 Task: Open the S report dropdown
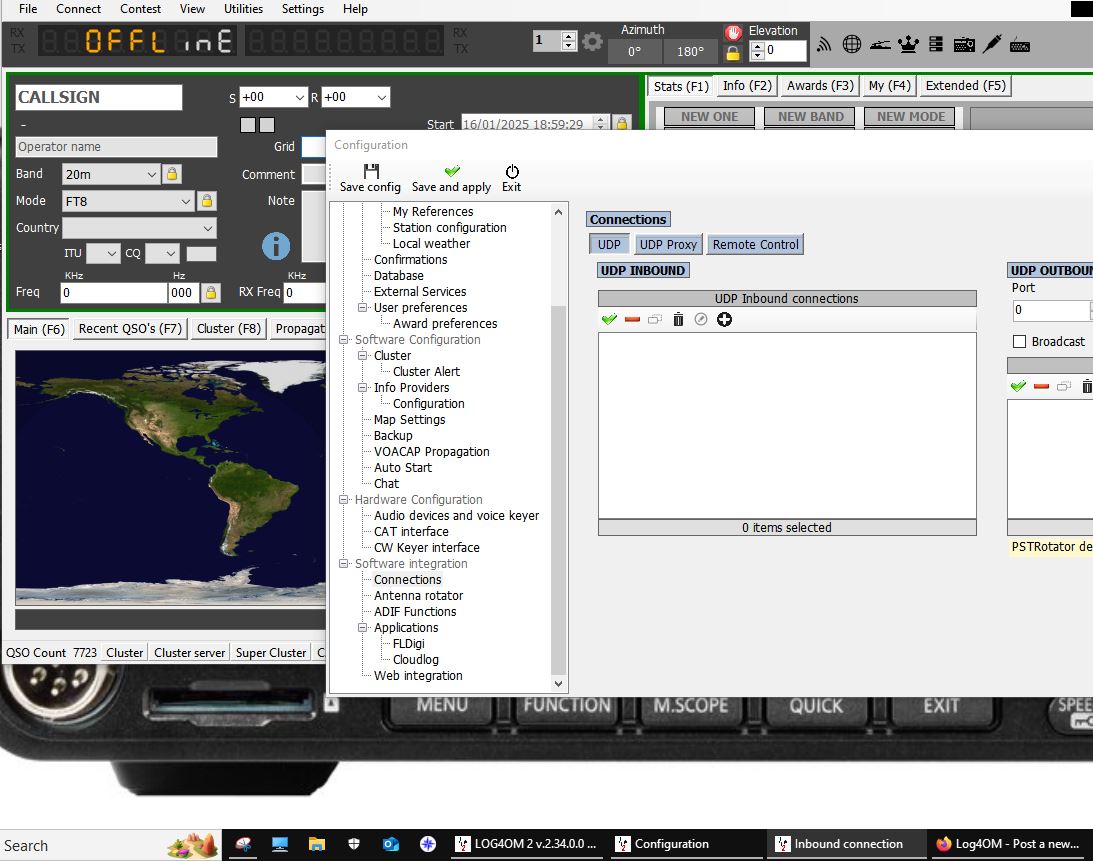273,97
